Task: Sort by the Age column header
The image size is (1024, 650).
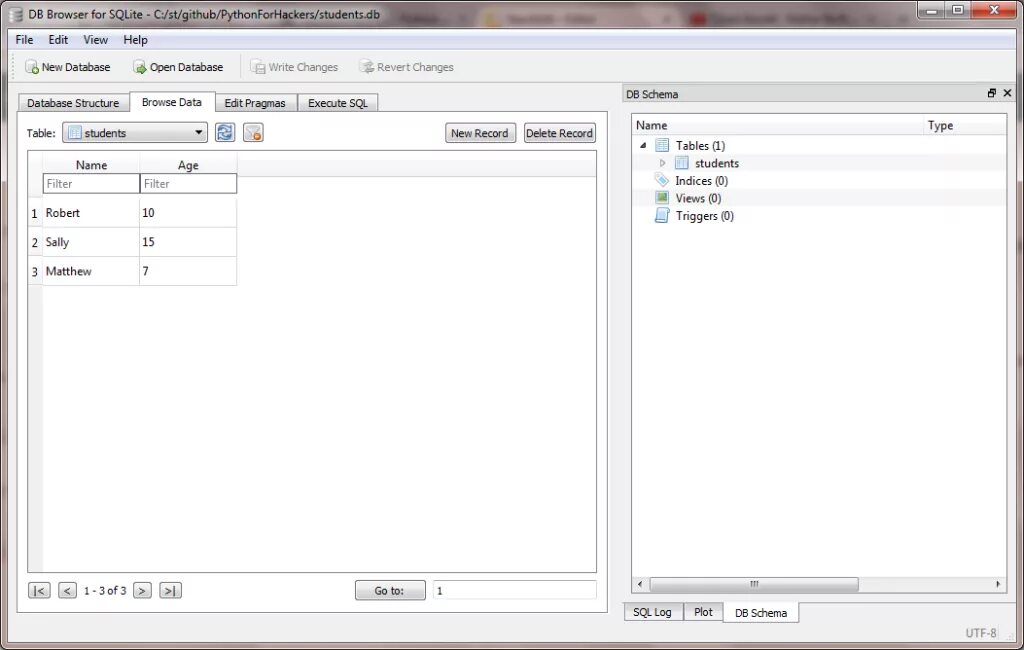Action: (x=188, y=165)
